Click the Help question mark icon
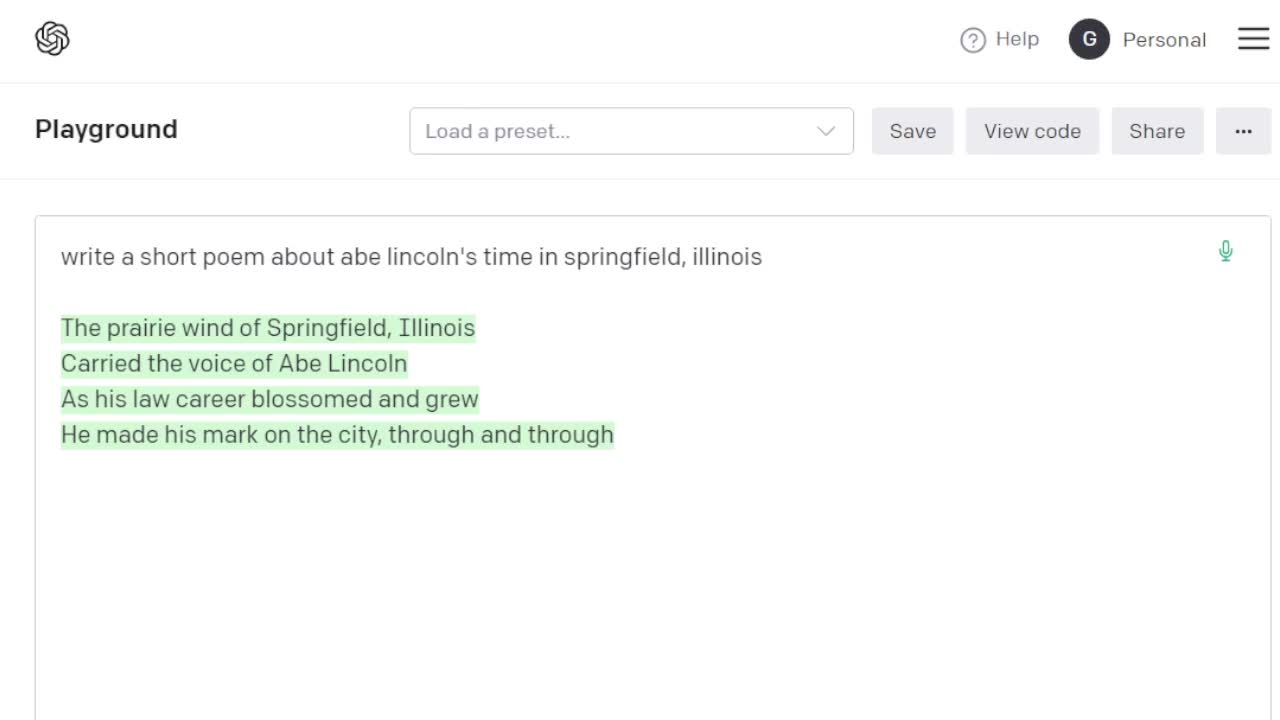 click(972, 40)
